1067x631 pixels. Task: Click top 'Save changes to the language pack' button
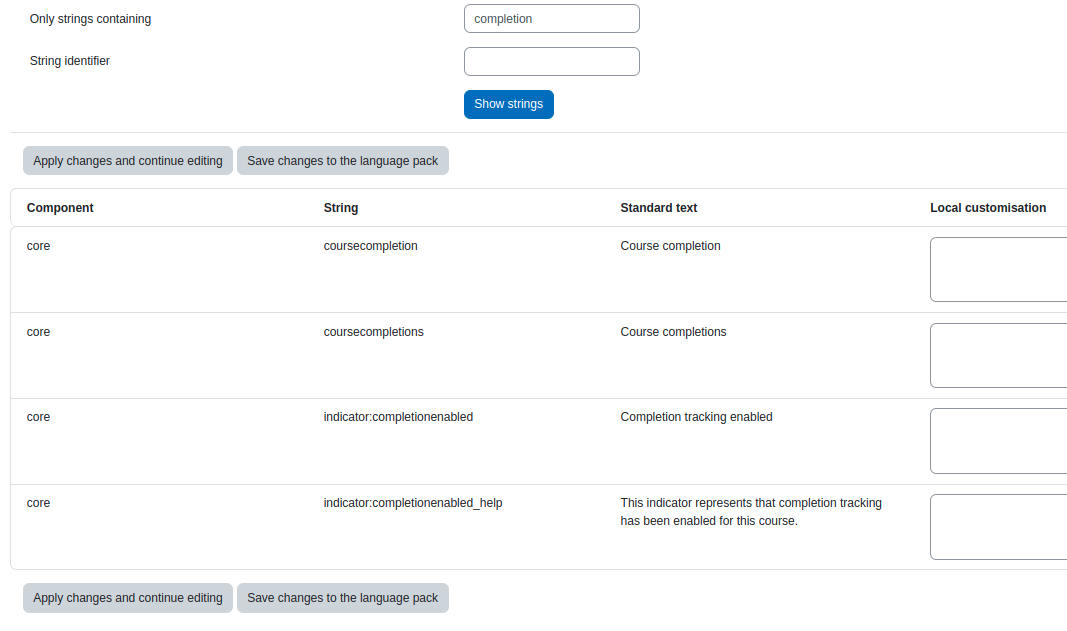tap(343, 161)
